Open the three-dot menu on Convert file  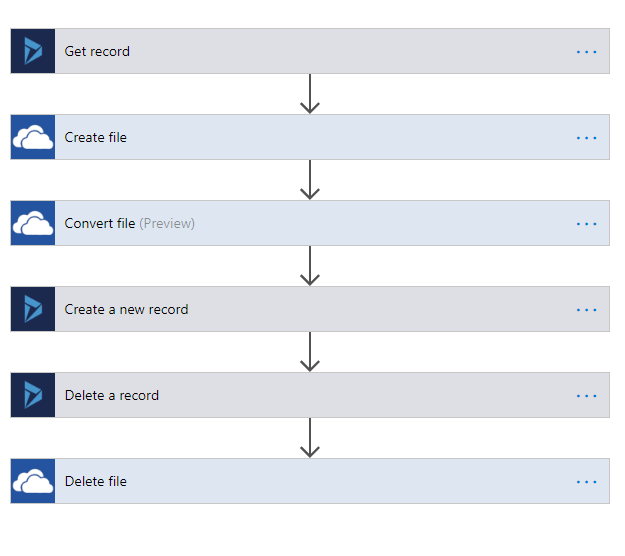(586, 224)
